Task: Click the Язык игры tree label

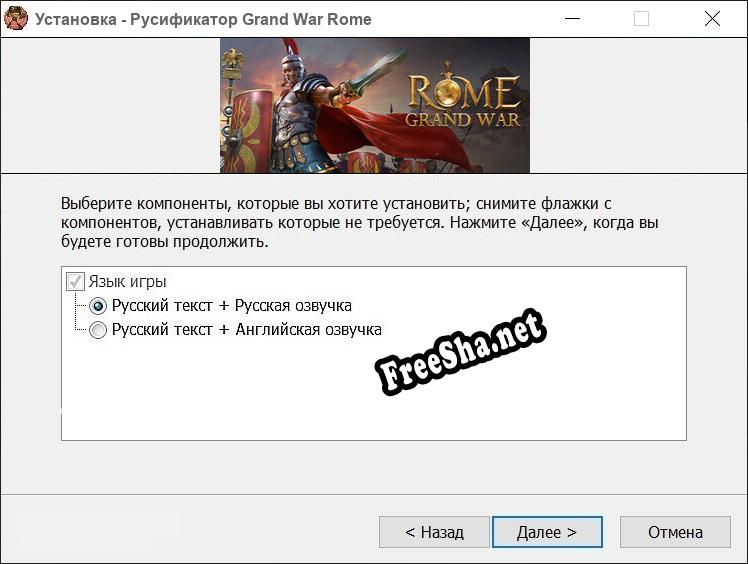Action: [x=127, y=282]
